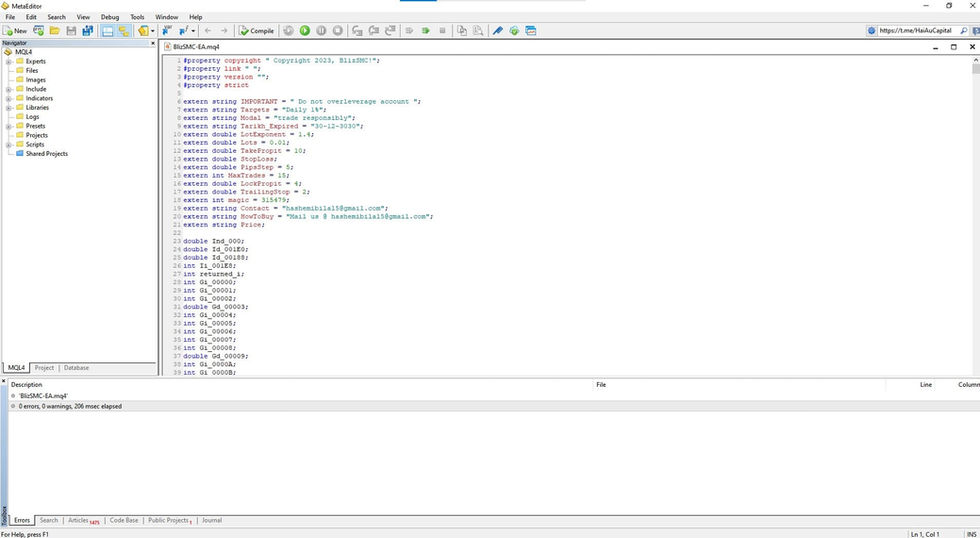Open the Search menu
The image size is (980, 538).
point(56,17)
